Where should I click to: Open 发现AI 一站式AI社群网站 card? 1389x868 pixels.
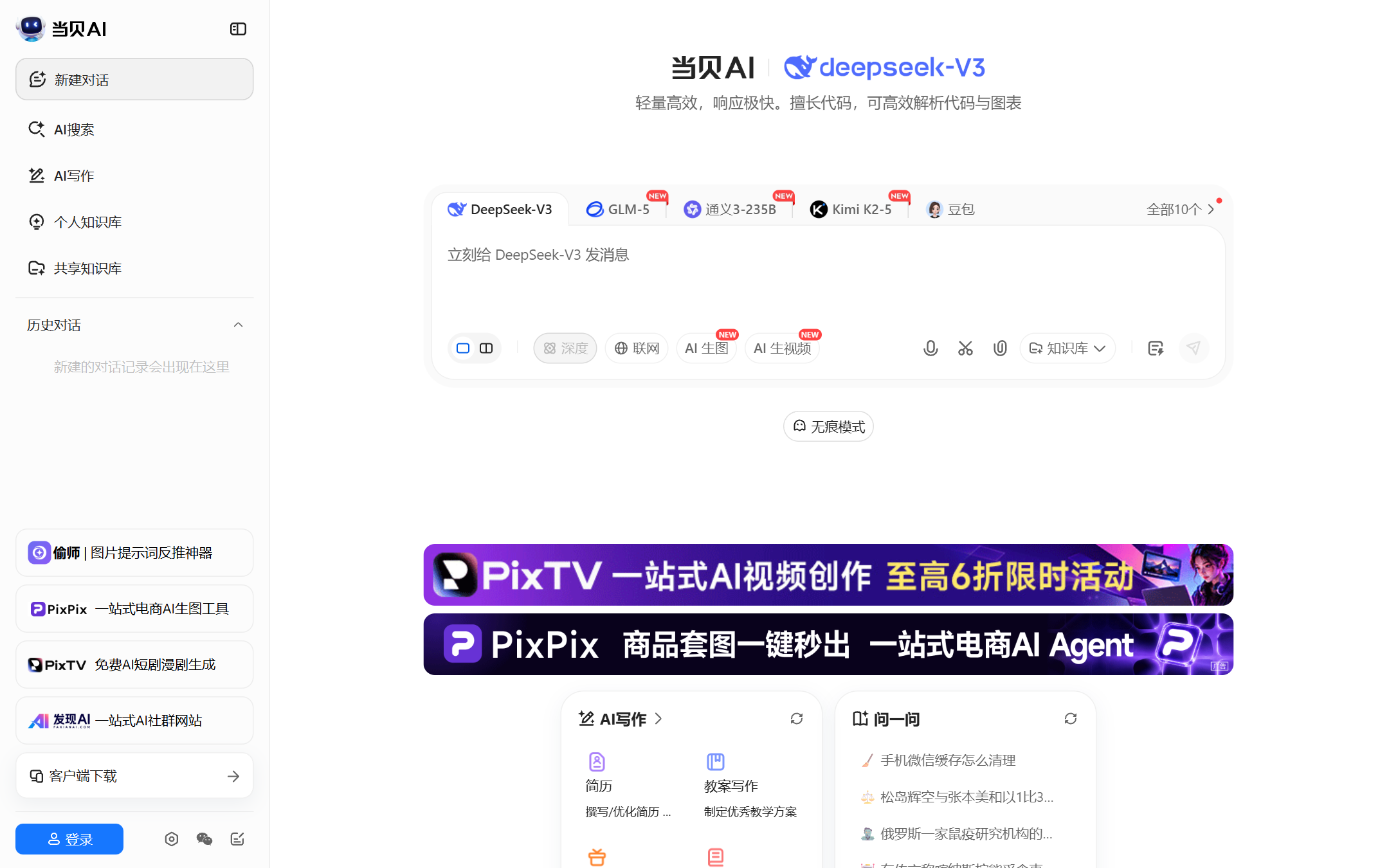(134, 720)
